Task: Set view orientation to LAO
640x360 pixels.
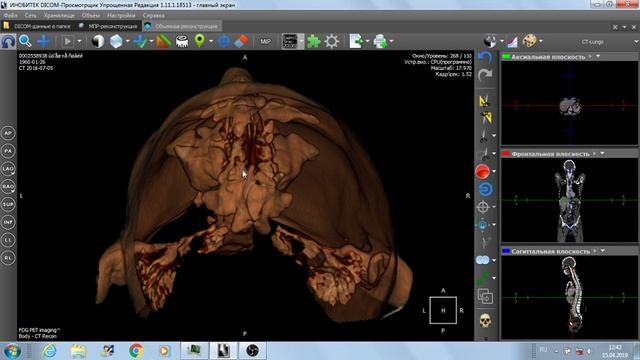Action: (8, 169)
